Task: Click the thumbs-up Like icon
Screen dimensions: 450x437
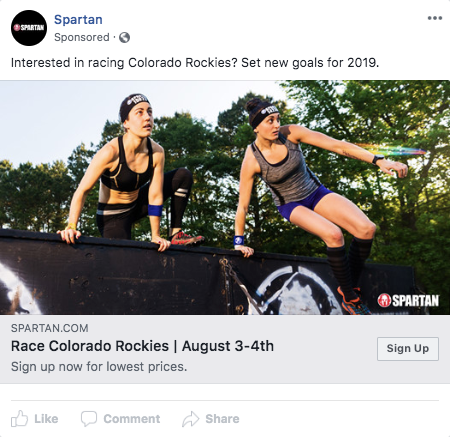Action: pos(19,418)
